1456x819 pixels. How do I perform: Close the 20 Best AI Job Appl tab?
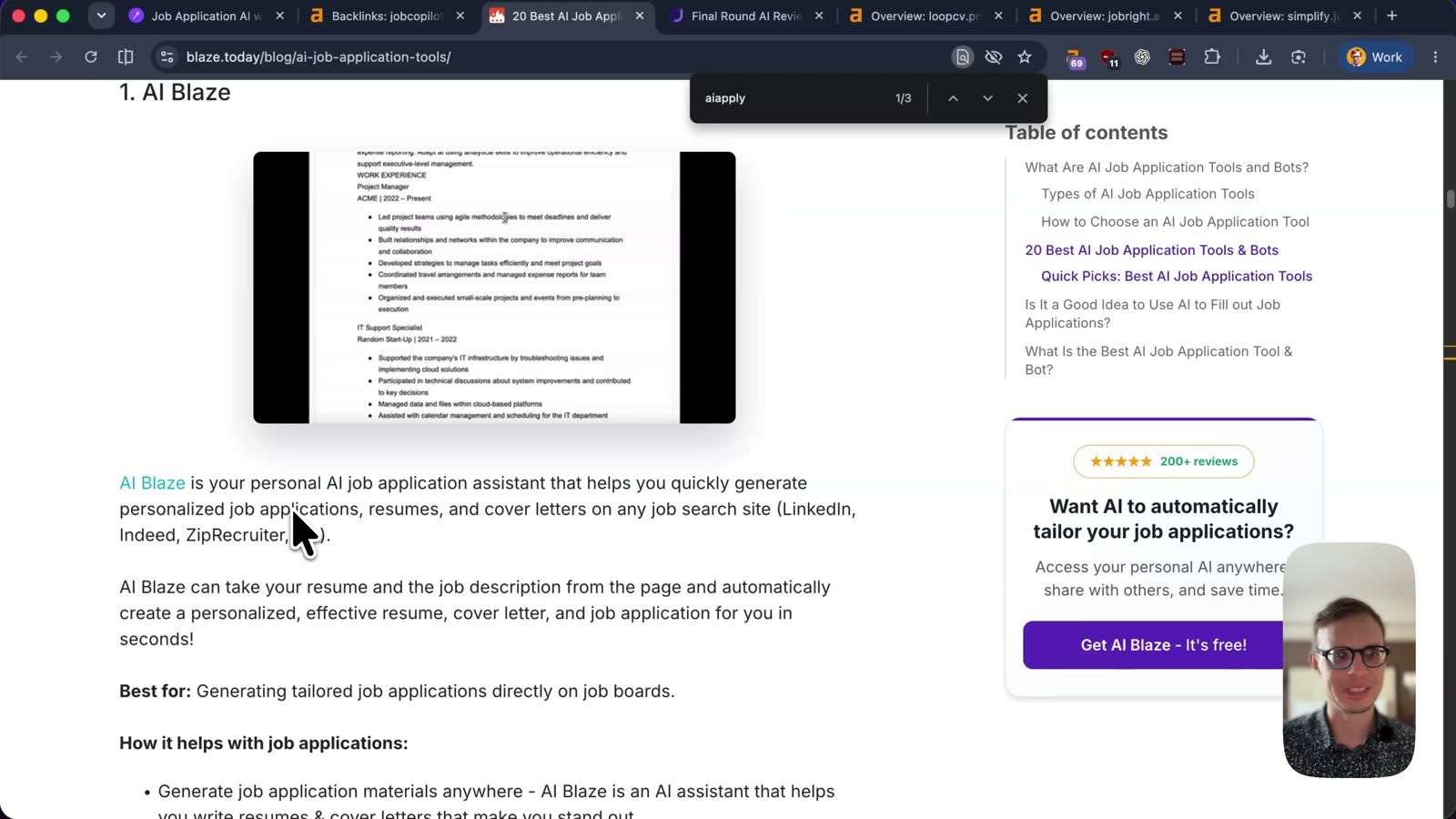pos(639,15)
